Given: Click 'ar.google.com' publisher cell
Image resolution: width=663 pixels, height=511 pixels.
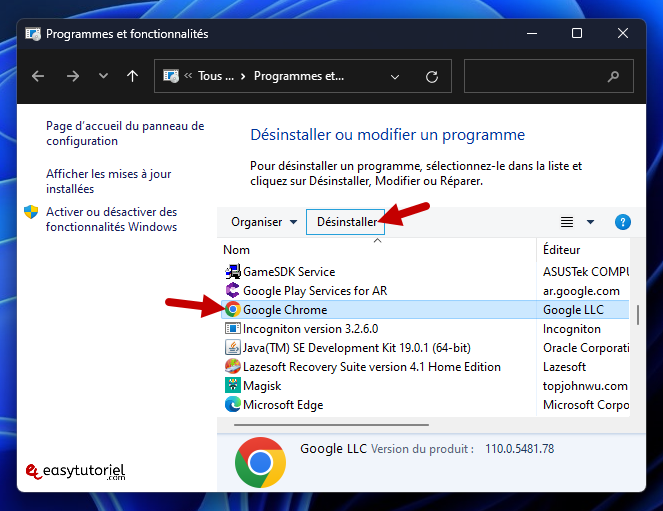Looking at the screenshot, I should pyautogui.click(x=581, y=291).
